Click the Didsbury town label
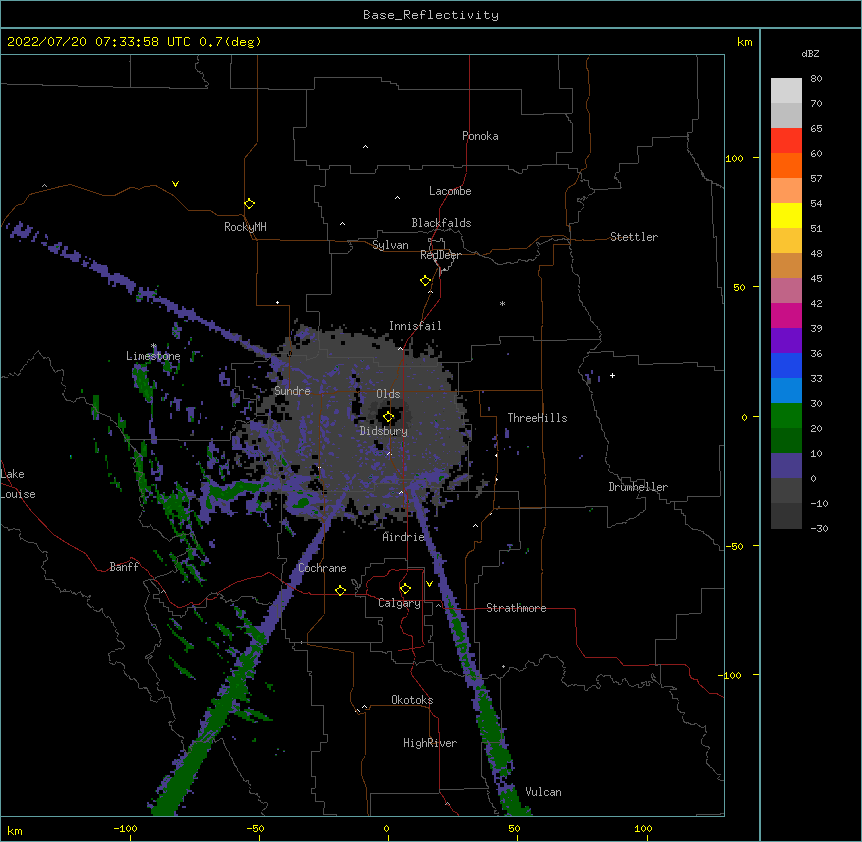 [x=383, y=431]
